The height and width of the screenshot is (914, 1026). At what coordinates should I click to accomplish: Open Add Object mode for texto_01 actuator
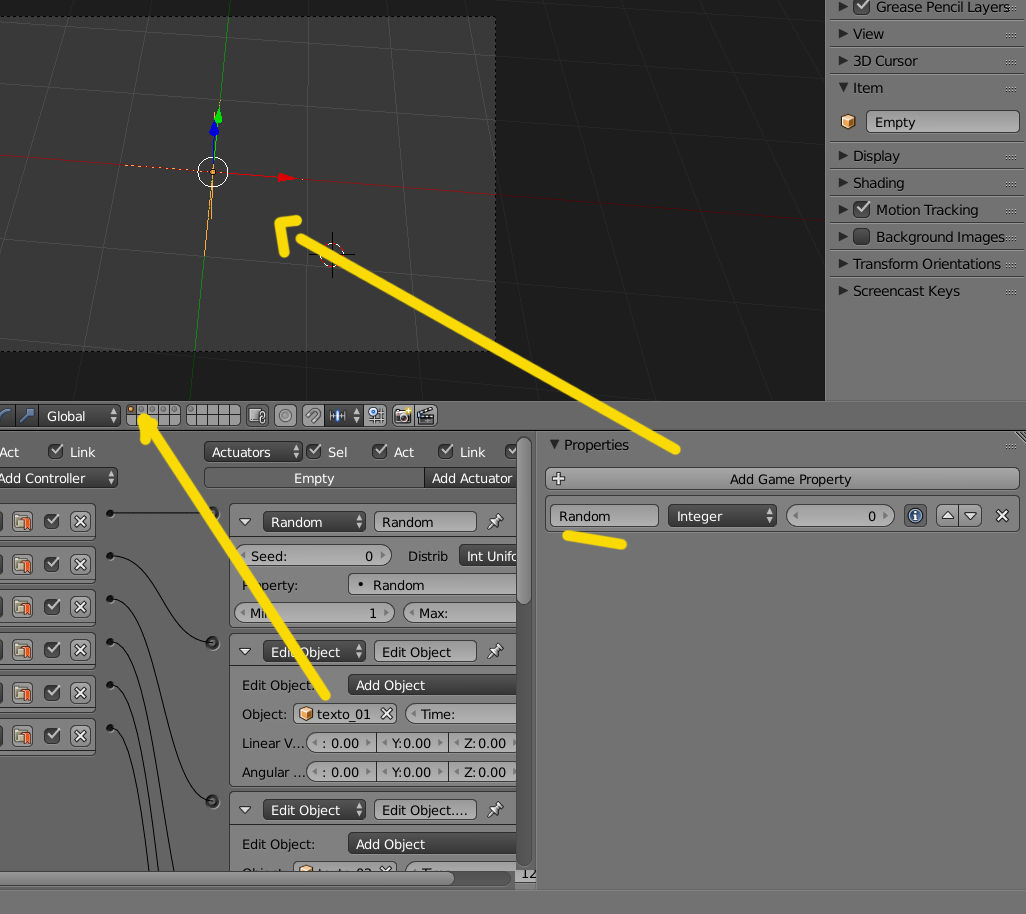coord(432,685)
